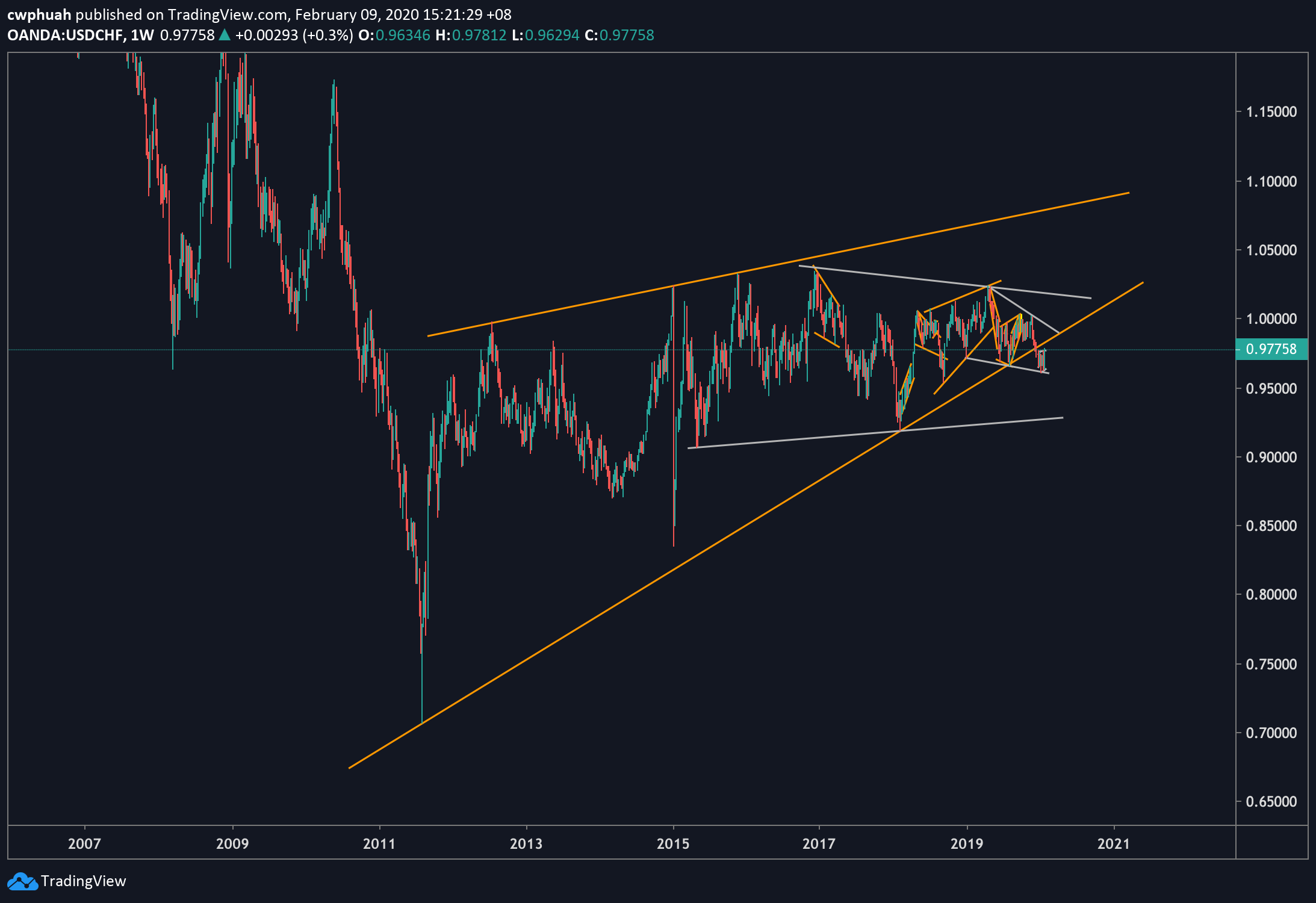
Task: Click the 2015 time axis label
Action: tap(673, 843)
